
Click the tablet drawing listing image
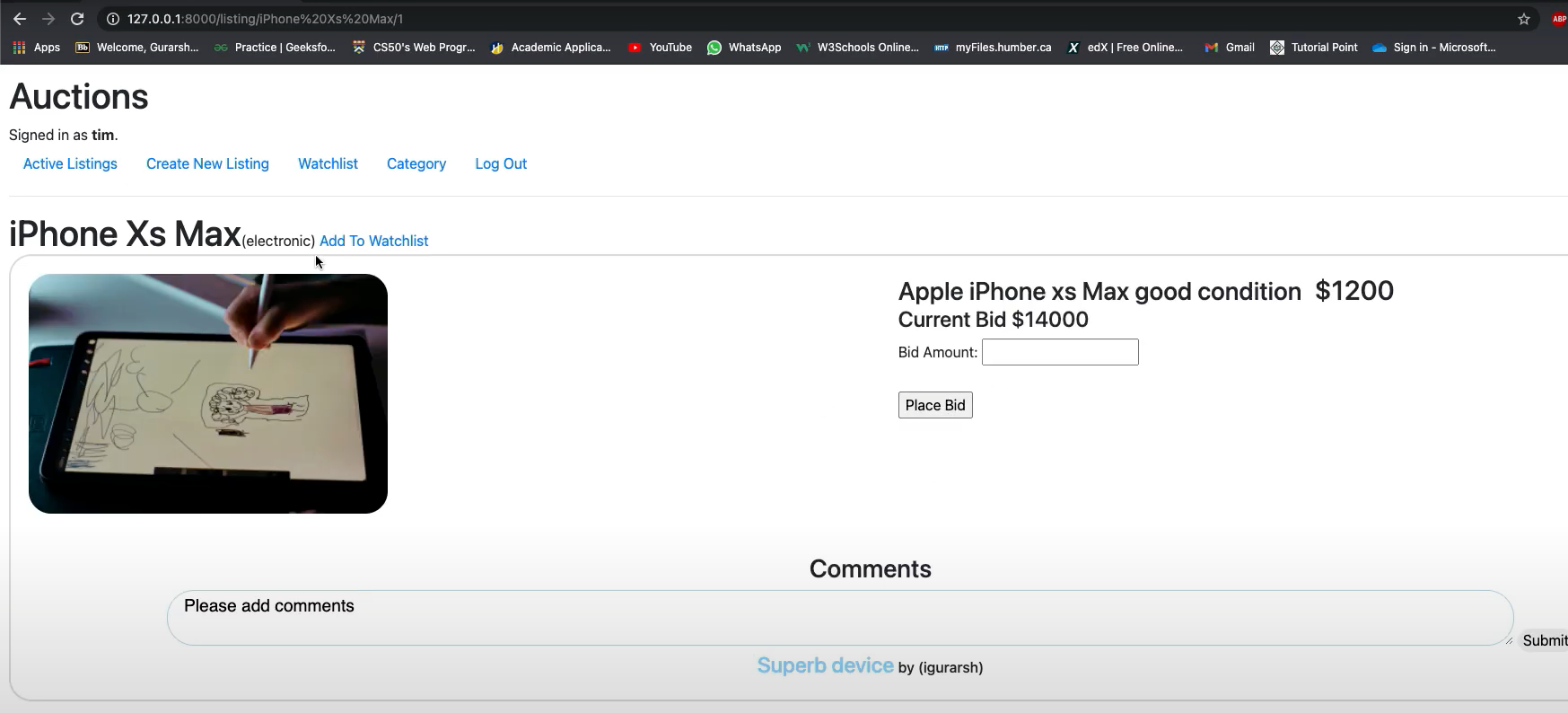pos(208,393)
